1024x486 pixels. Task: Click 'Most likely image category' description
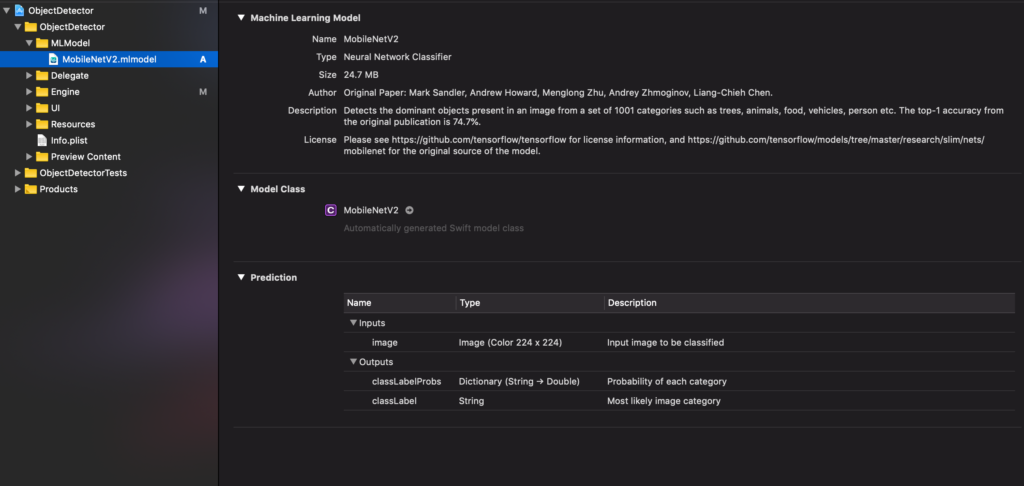pyautogui.click(x=664, y=401)
